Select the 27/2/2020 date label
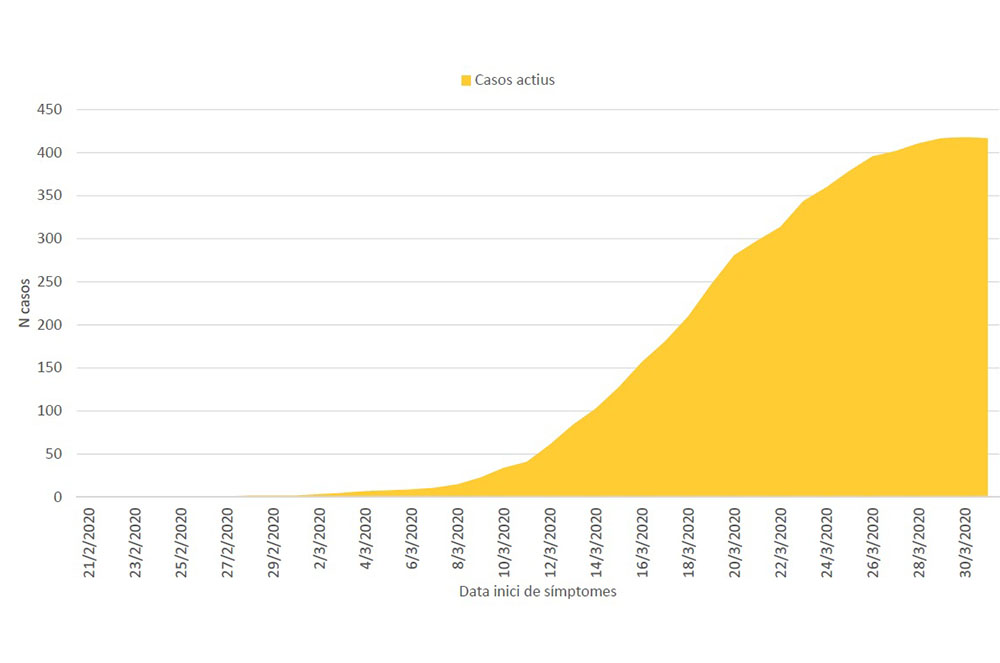Viewport: 1000px width, 663px height. tap(228, 542)
